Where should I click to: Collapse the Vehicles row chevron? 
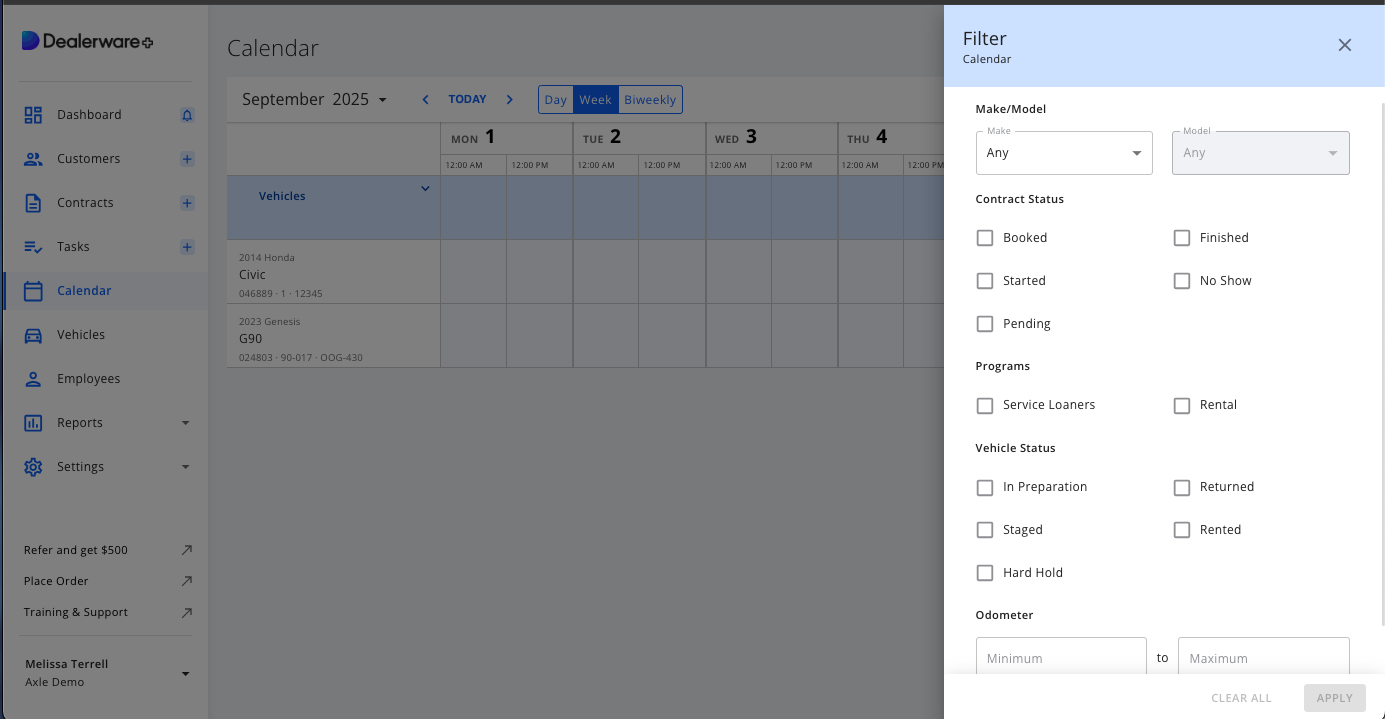point(425,188)
